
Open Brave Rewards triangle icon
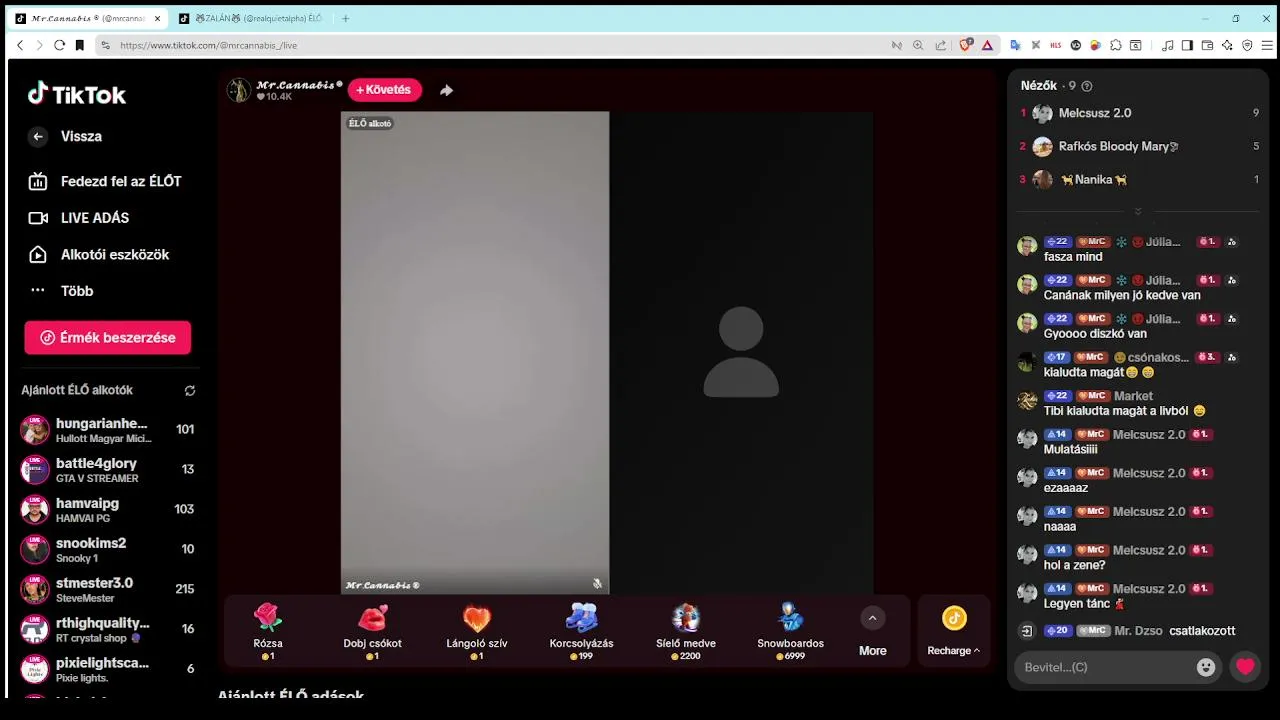click(x=986, y=45)
